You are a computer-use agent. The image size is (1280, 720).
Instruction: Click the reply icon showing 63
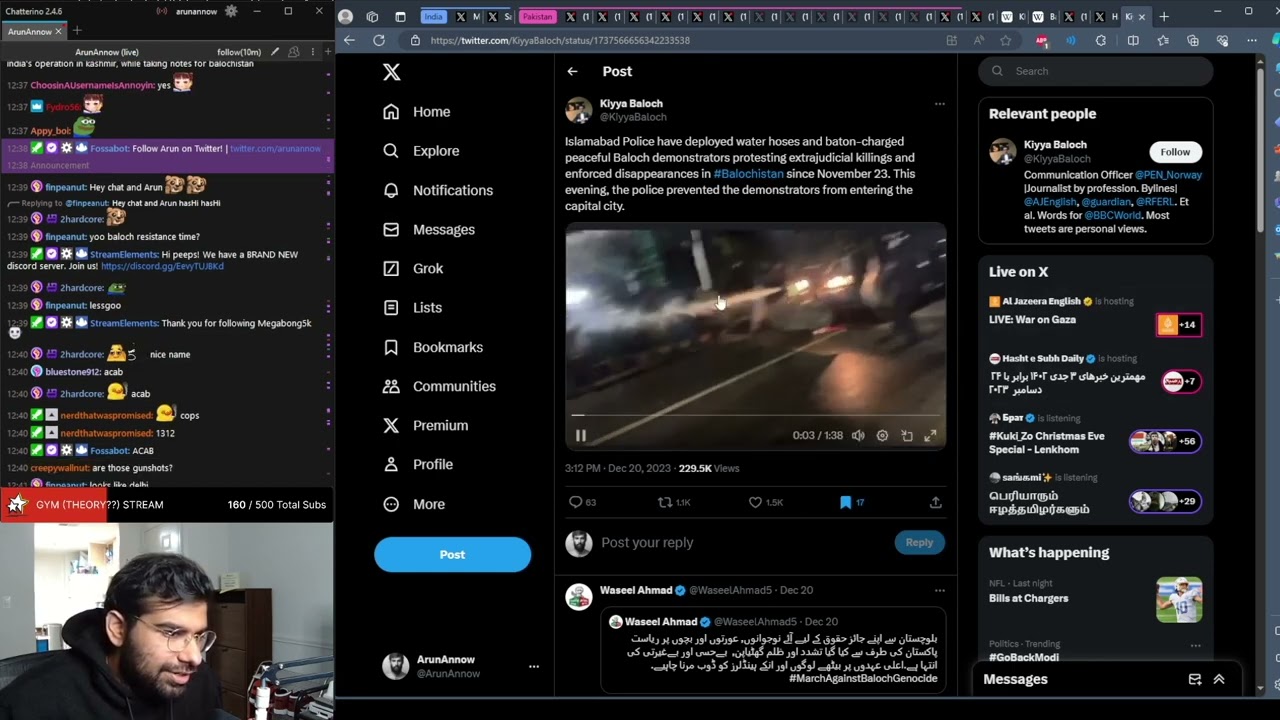tap(575, 502)
